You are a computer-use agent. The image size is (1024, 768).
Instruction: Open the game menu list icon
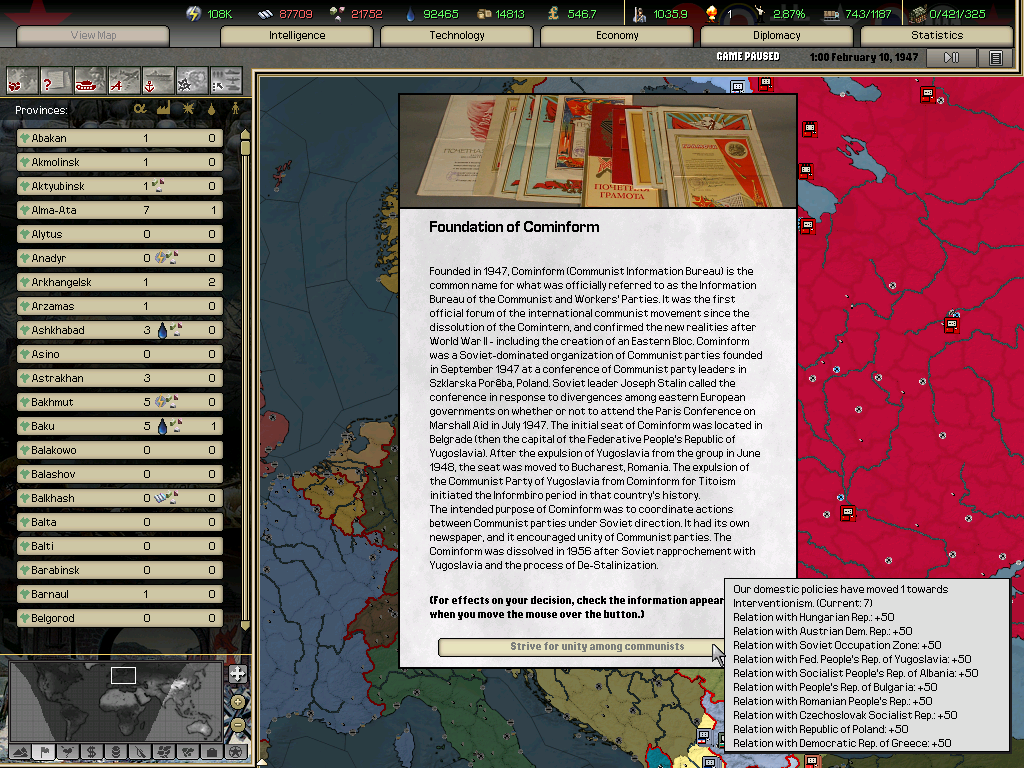pos(995,58)
